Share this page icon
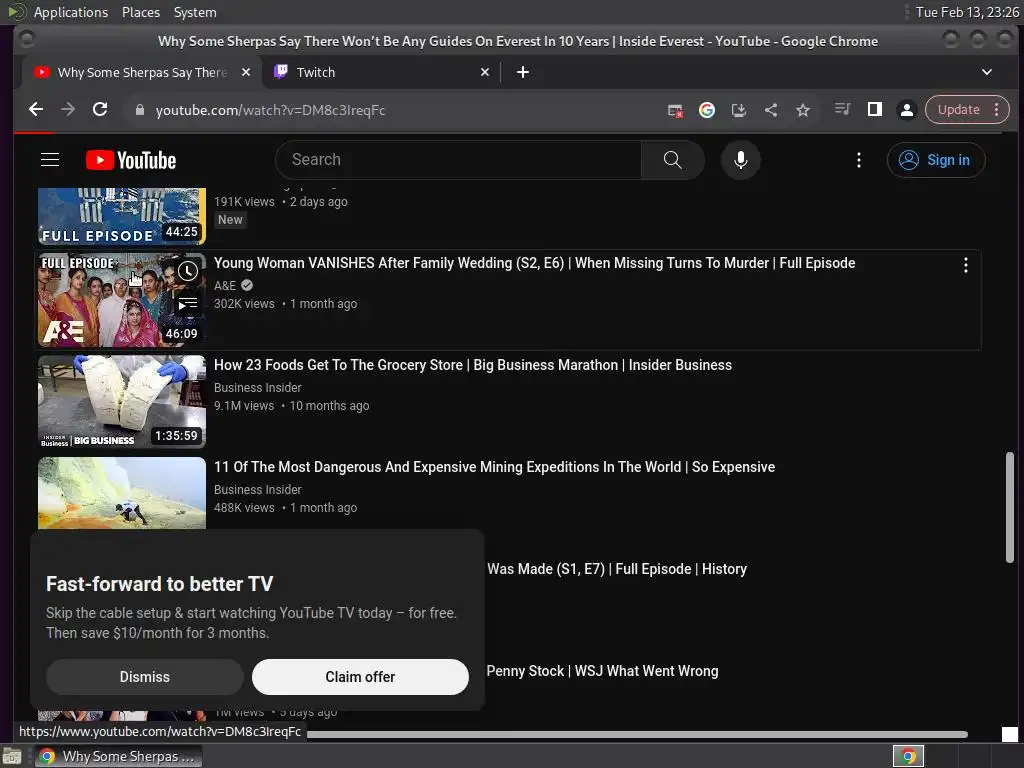Viewport: 1024px width, 768px height. pos(771,110)
